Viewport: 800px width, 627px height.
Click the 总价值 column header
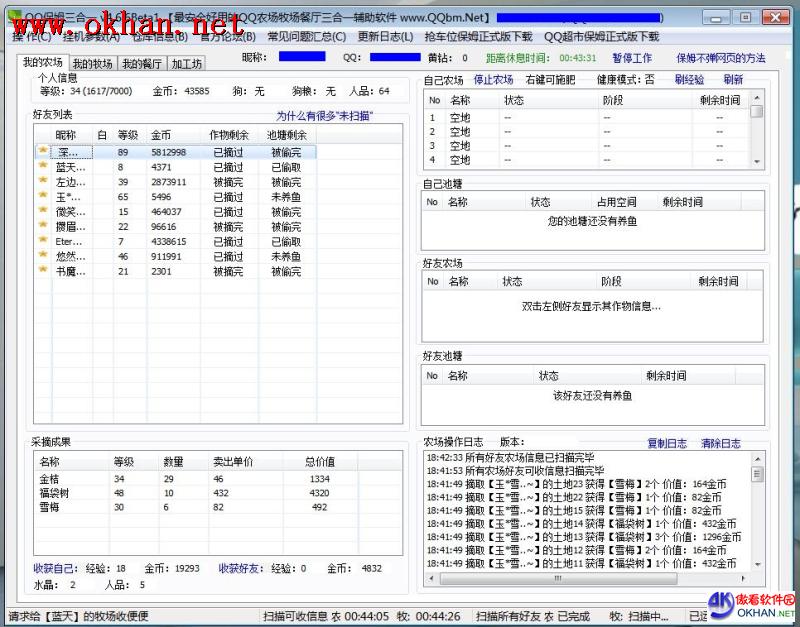click(x=320, y=462)
